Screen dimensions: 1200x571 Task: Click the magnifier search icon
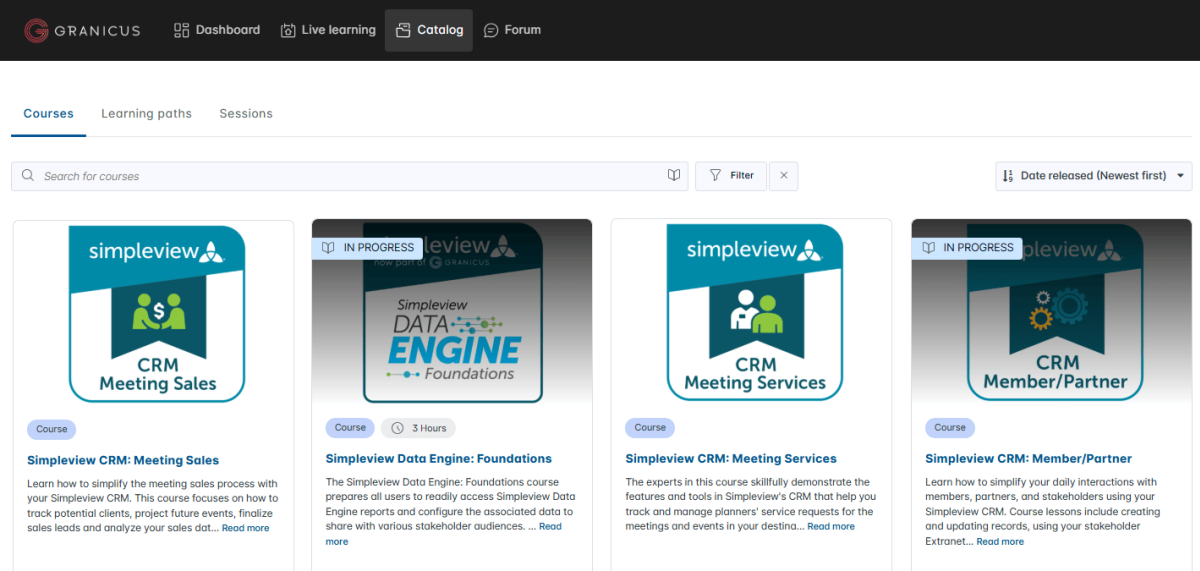click(28, 176)
